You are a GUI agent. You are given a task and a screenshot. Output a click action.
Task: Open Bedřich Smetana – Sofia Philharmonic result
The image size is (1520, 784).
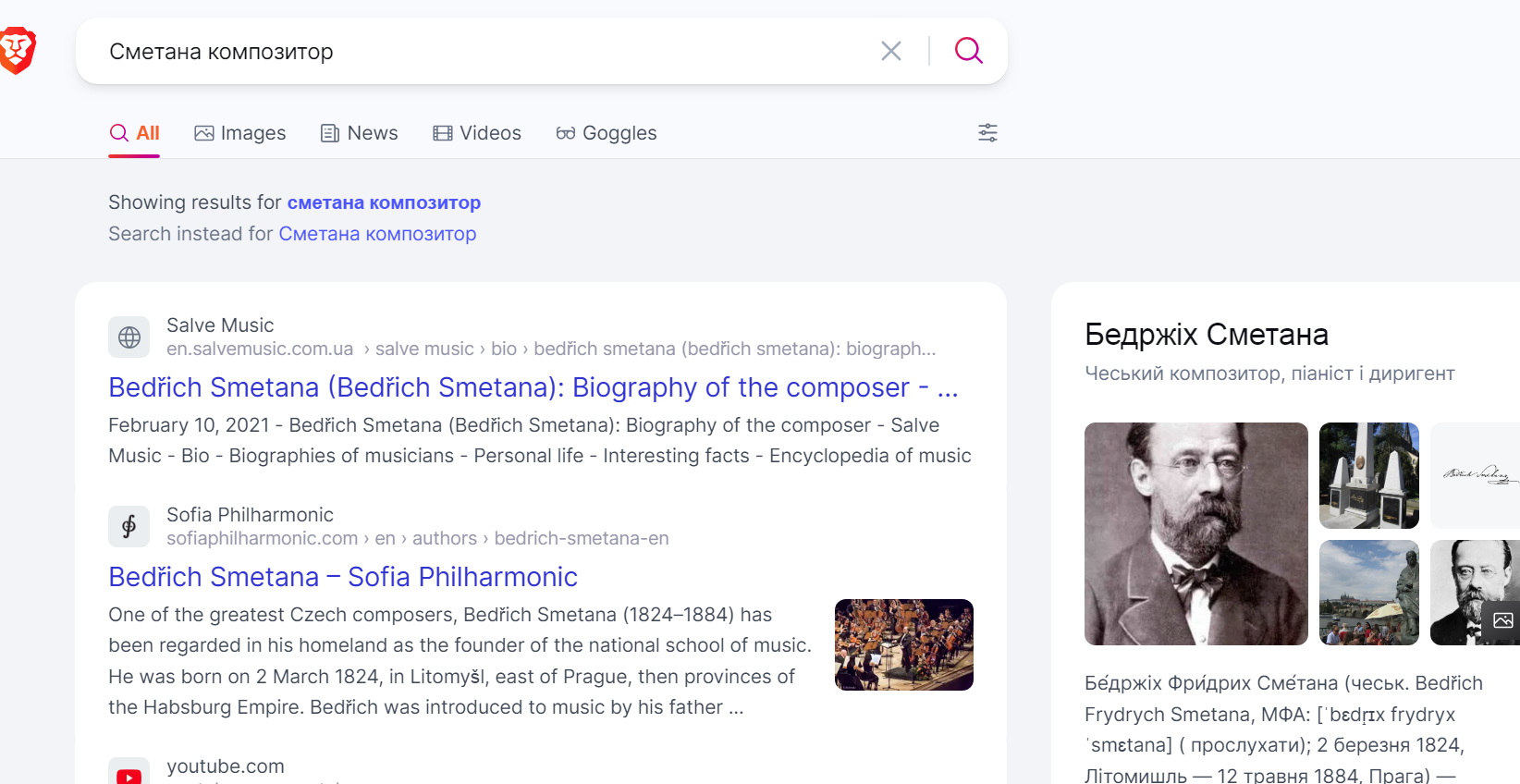[x=343, y=577]
